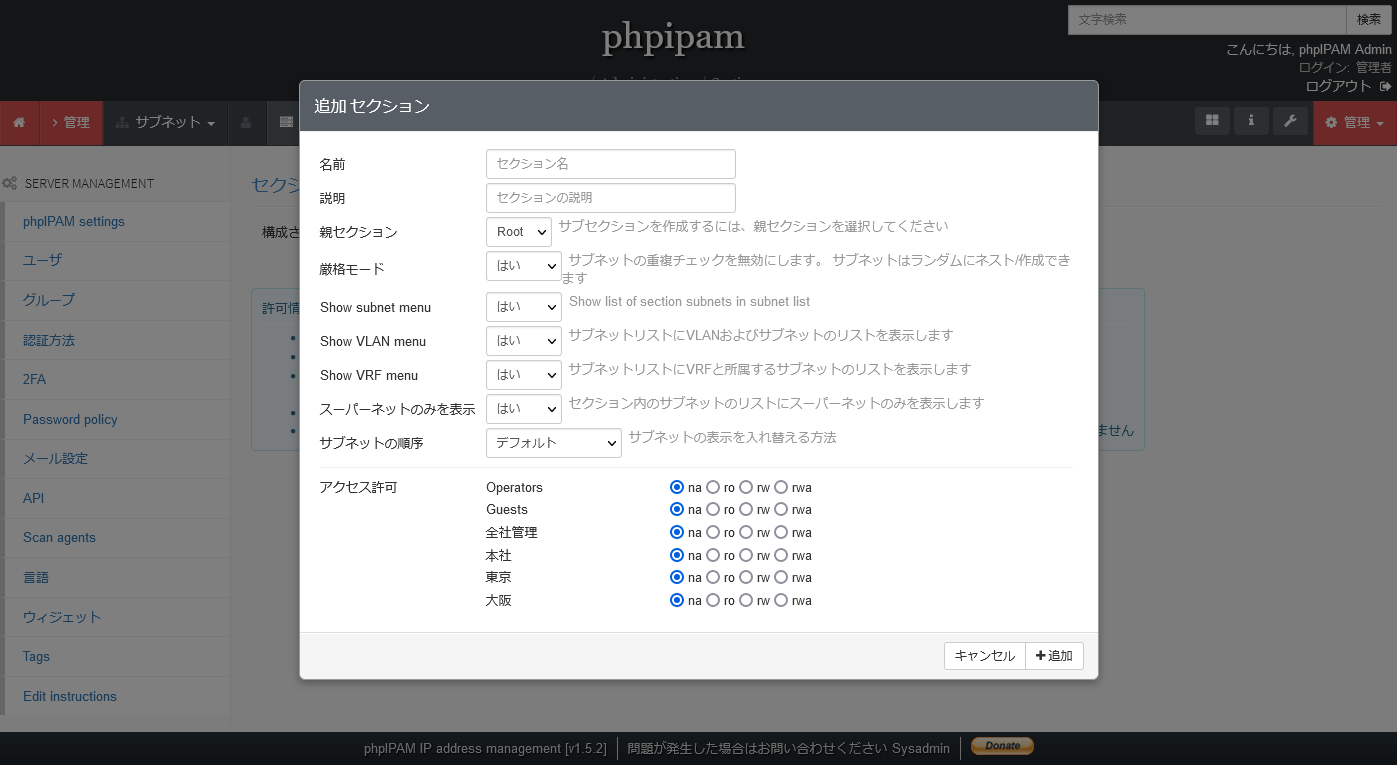The image size is (1397, 765).
Task: Set Operators access to na
Action: click(677, 487)
